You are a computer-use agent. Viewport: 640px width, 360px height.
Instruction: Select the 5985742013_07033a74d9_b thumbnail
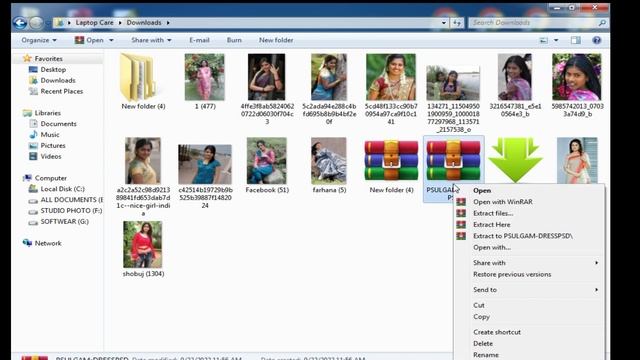(577, 77)
